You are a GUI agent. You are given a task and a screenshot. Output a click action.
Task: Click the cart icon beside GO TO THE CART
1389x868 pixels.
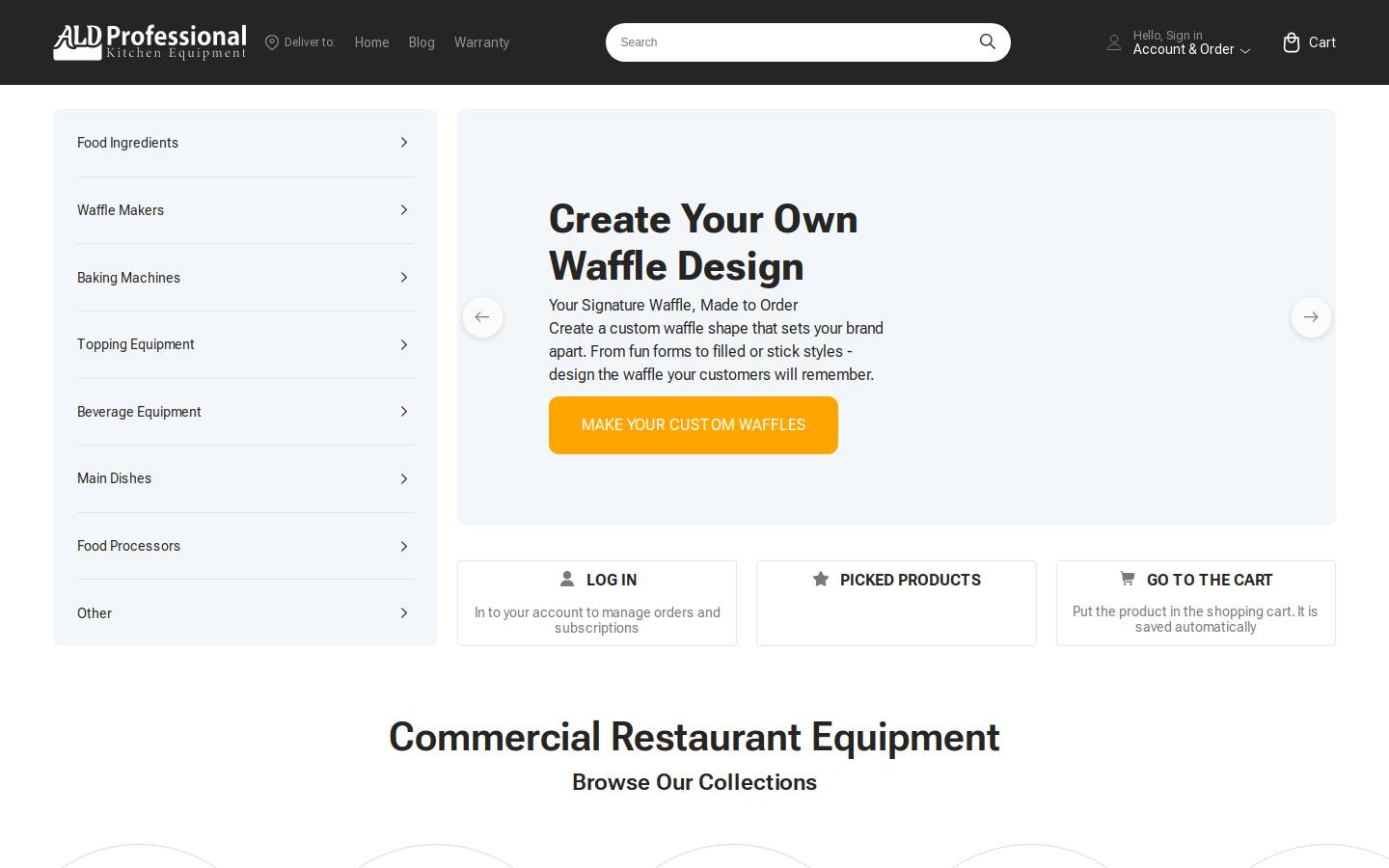pyautogui.click(x=1127, y=579)
